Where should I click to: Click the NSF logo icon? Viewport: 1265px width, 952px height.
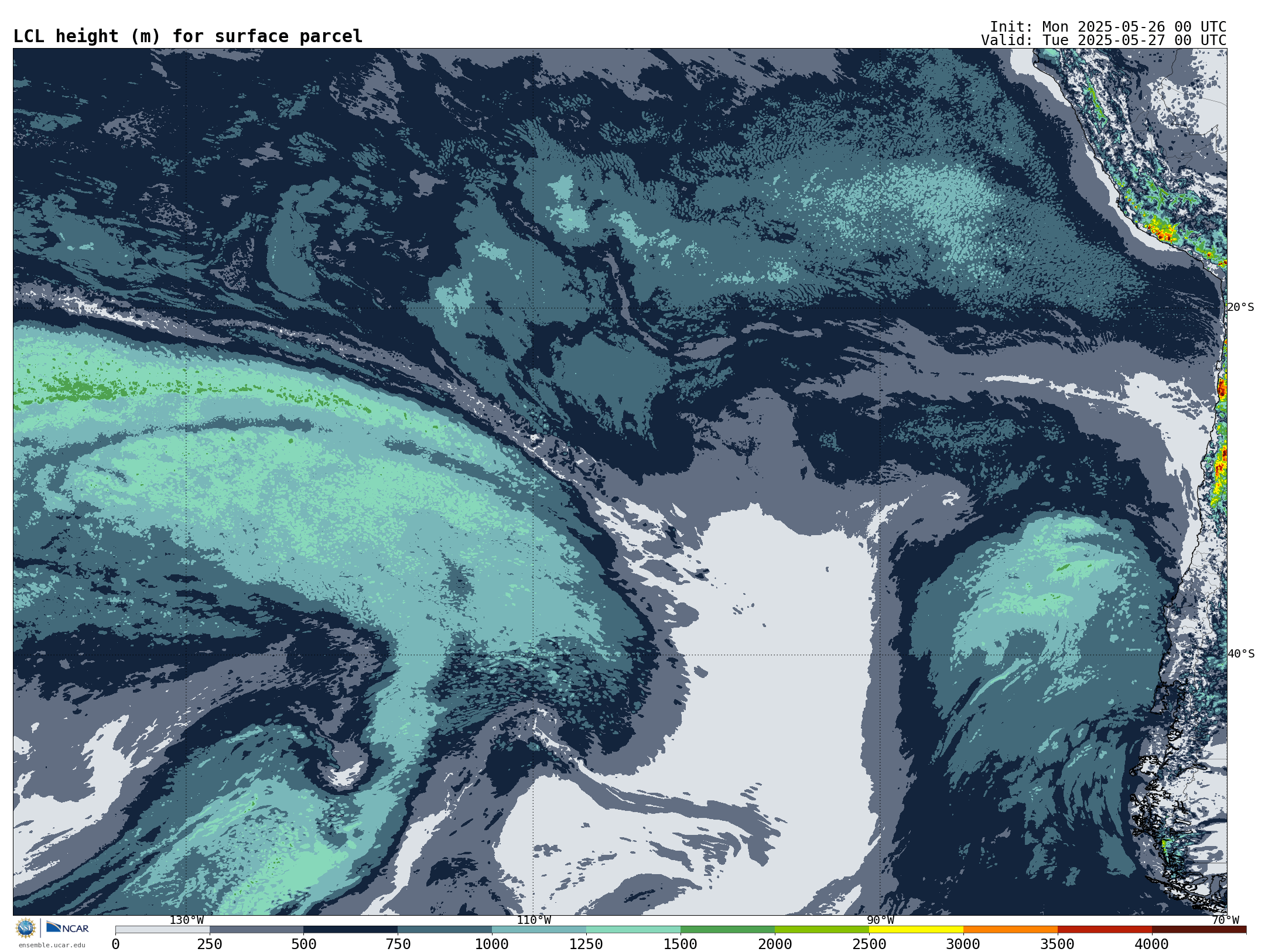pos(26,928)
